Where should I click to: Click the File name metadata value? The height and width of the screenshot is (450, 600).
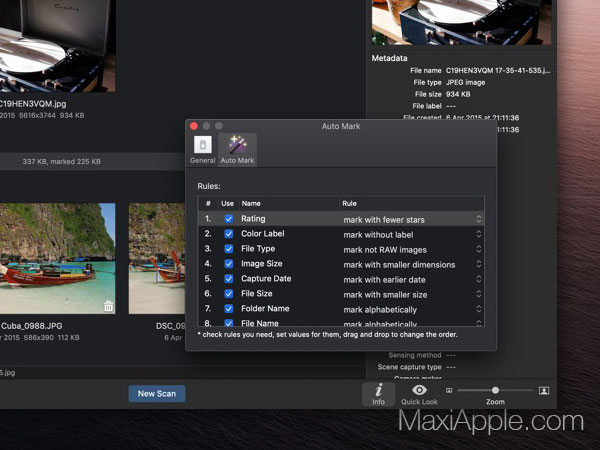pos(498,70)
